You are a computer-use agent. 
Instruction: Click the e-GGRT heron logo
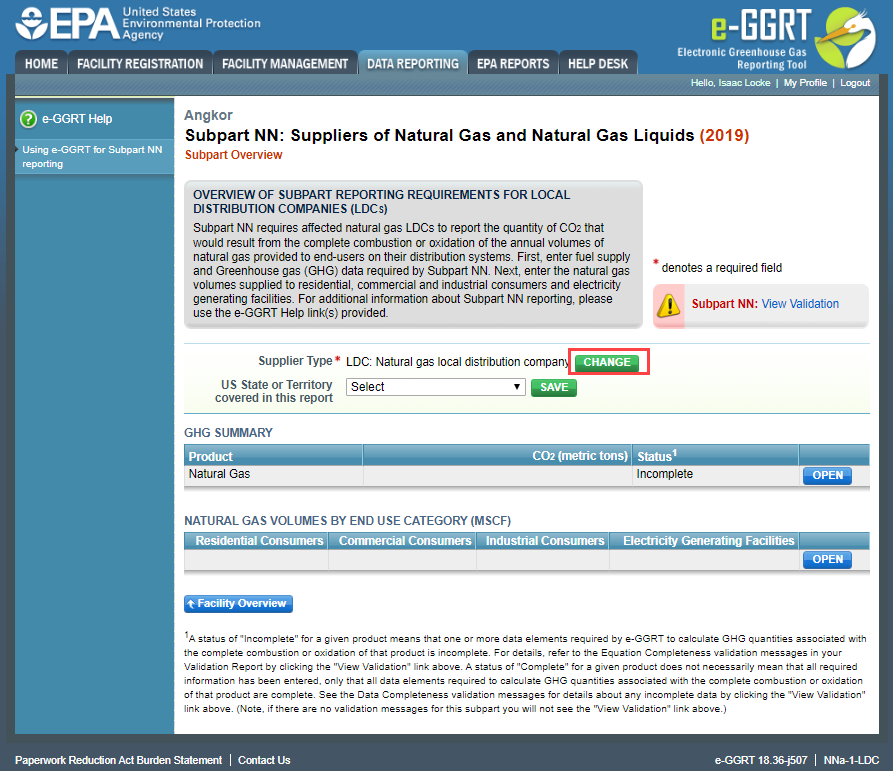pos(845,38)
